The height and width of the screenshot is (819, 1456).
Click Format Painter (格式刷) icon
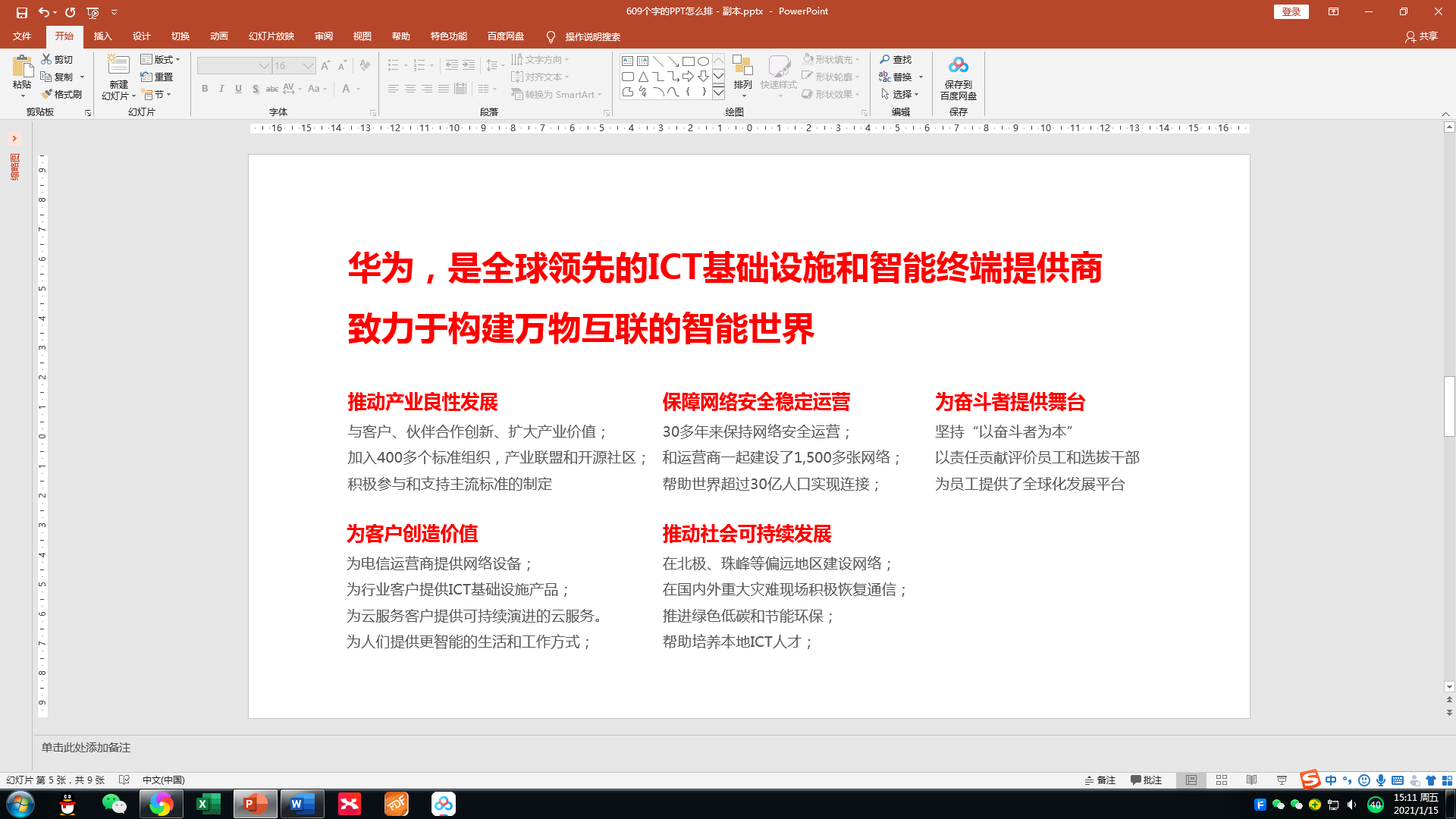(46, 94)
